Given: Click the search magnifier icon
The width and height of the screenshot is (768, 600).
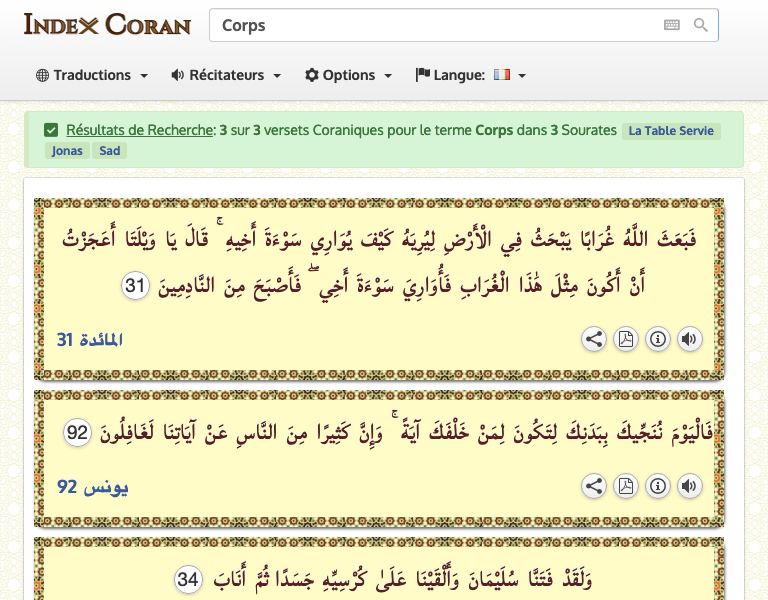Looking at the screenshot, I should point(701,25).
